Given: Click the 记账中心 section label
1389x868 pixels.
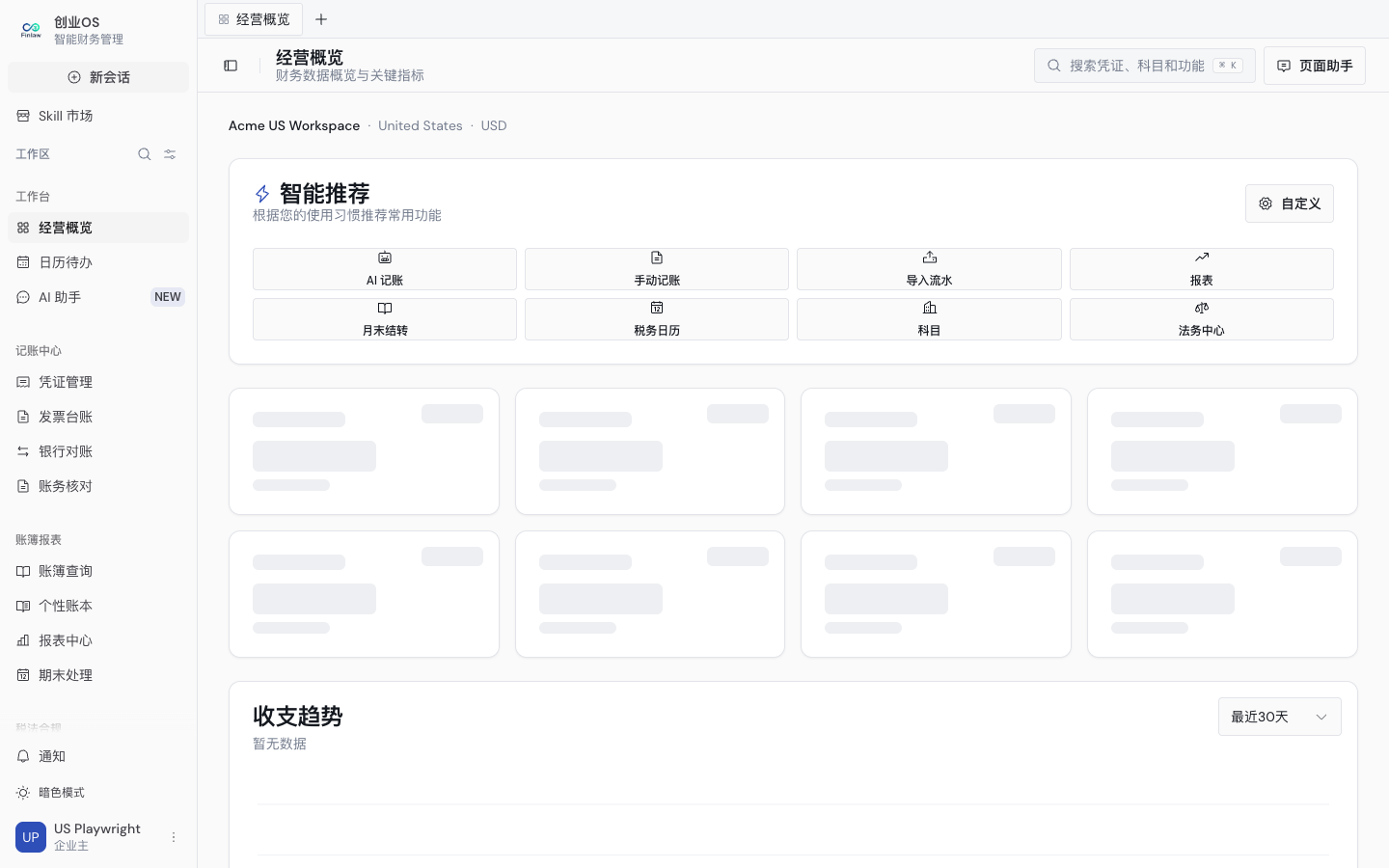Looking at the screenshot, I should (39, 351).
